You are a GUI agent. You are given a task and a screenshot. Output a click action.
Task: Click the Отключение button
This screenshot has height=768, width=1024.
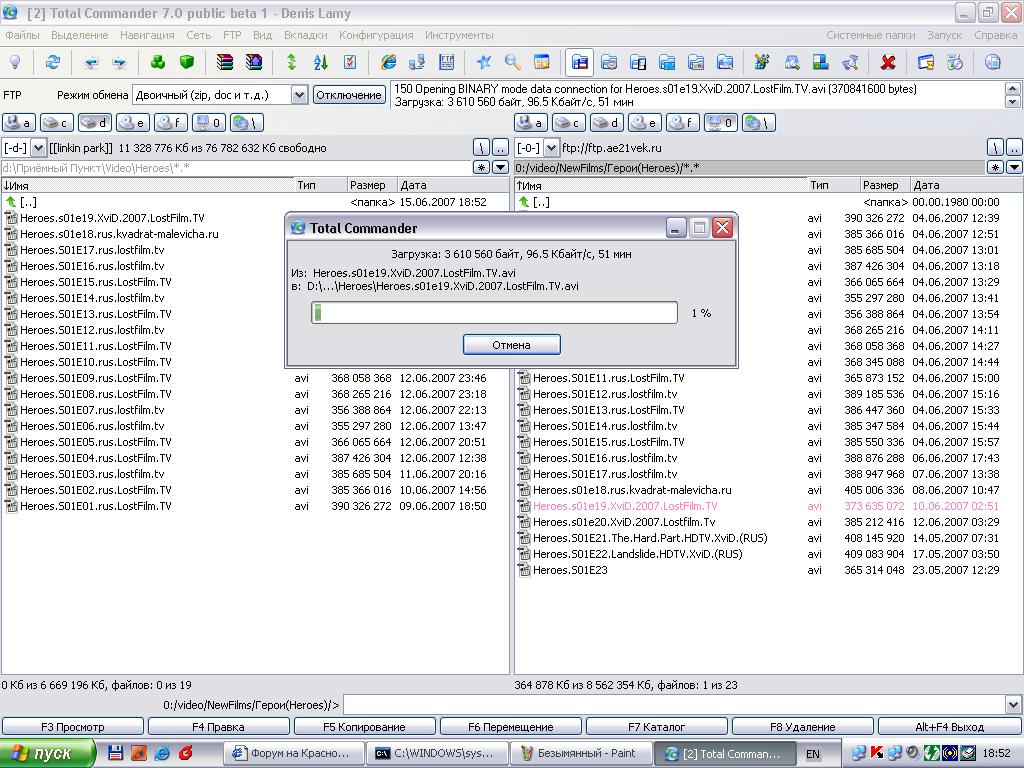pos(349,95)
